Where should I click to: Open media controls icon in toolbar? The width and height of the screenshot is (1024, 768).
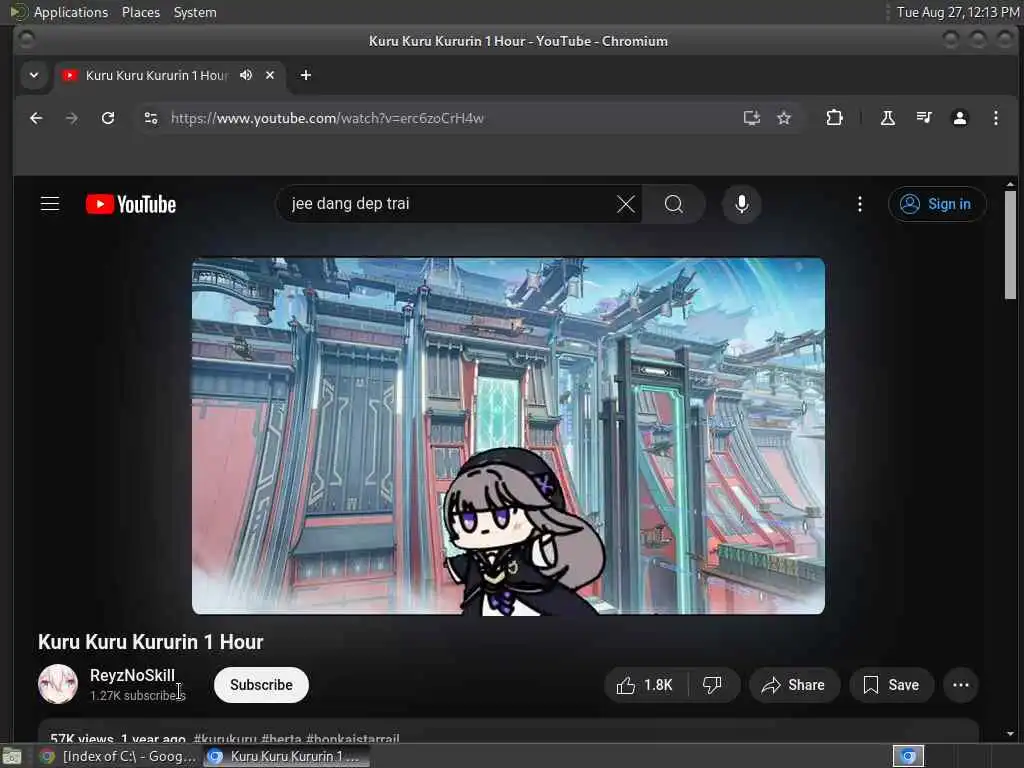tap(924, 118)
